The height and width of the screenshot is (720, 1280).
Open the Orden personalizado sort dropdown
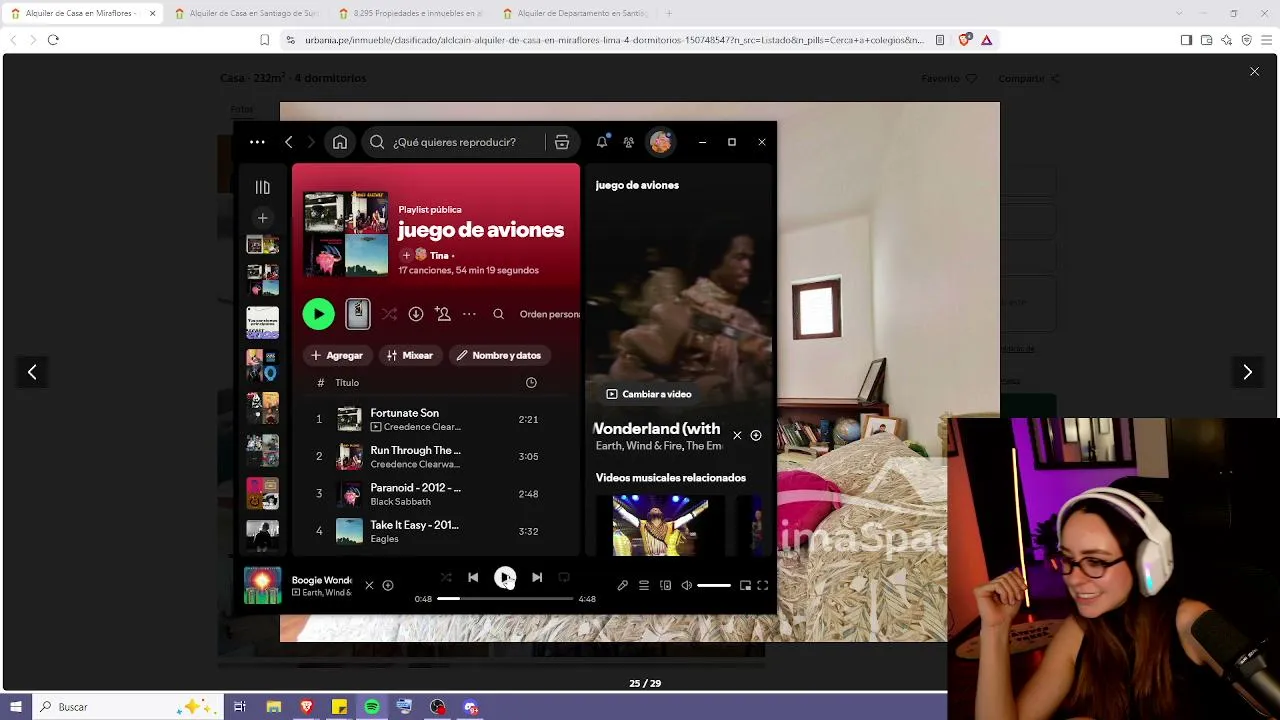pos(549,314)
